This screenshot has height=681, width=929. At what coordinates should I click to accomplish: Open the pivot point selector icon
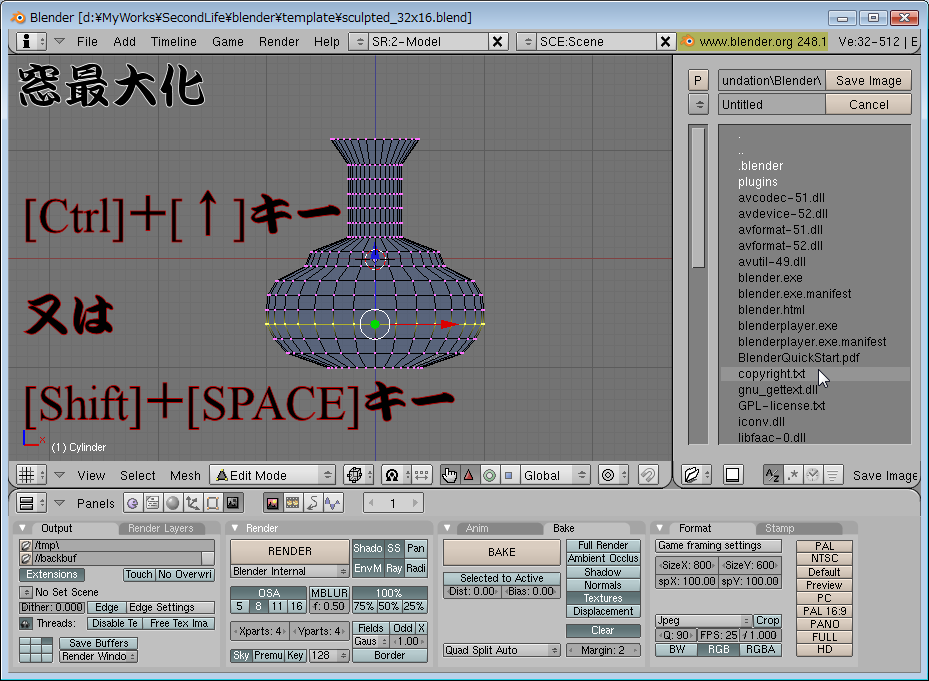(x=396, y=475)
